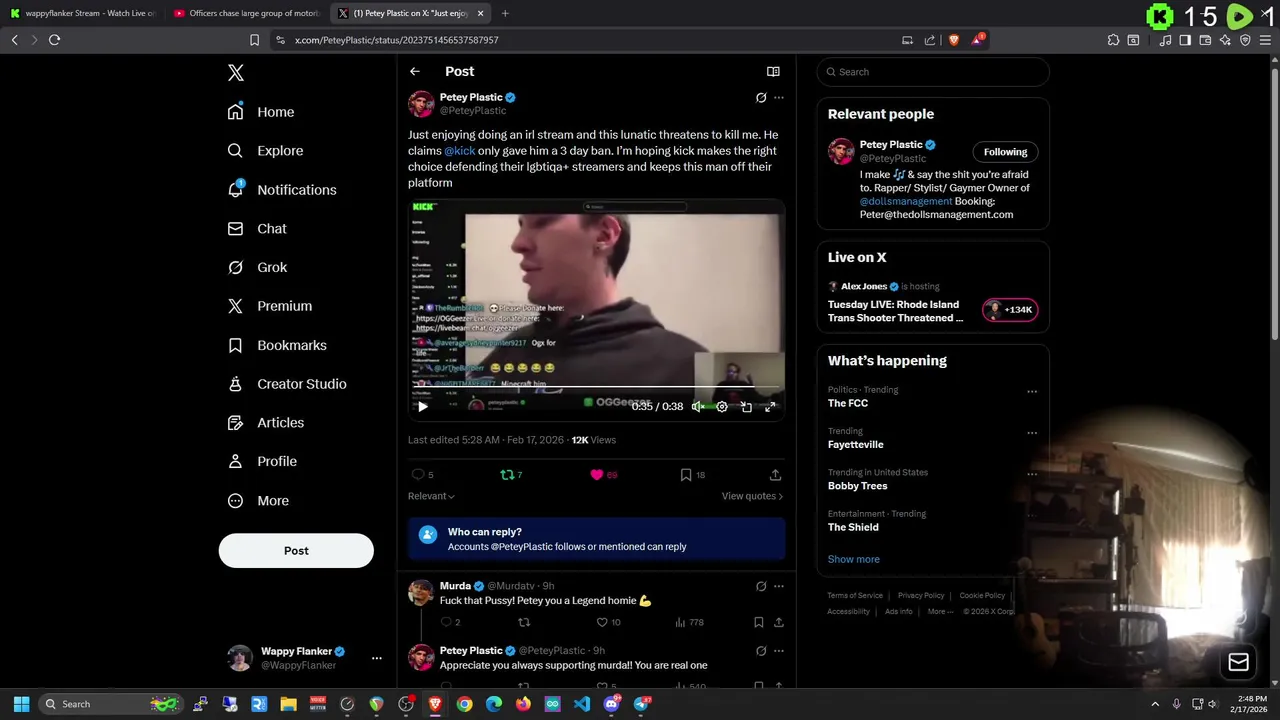Open the Brave wallet icon

(1205, 40)
